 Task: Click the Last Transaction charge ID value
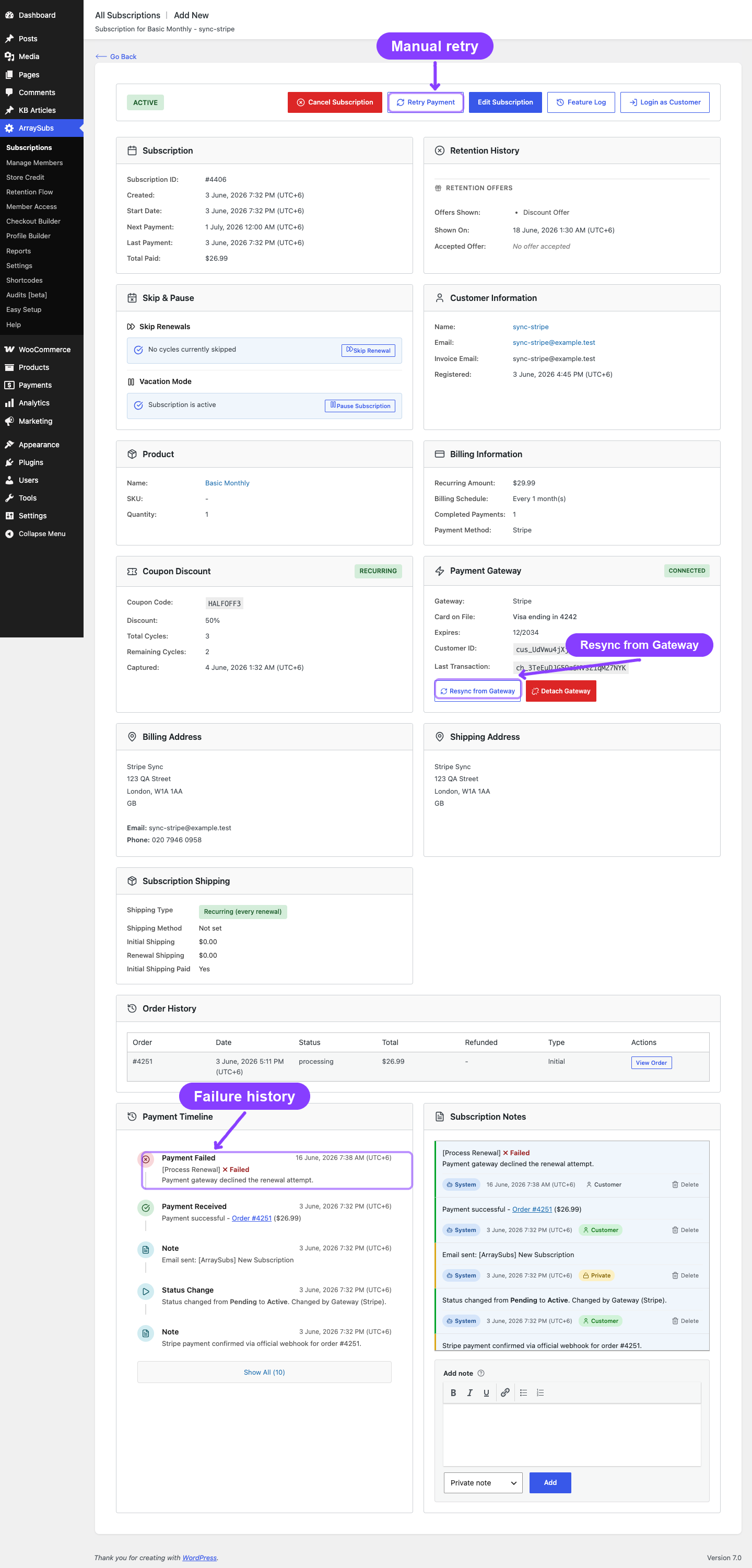(571, 668)
